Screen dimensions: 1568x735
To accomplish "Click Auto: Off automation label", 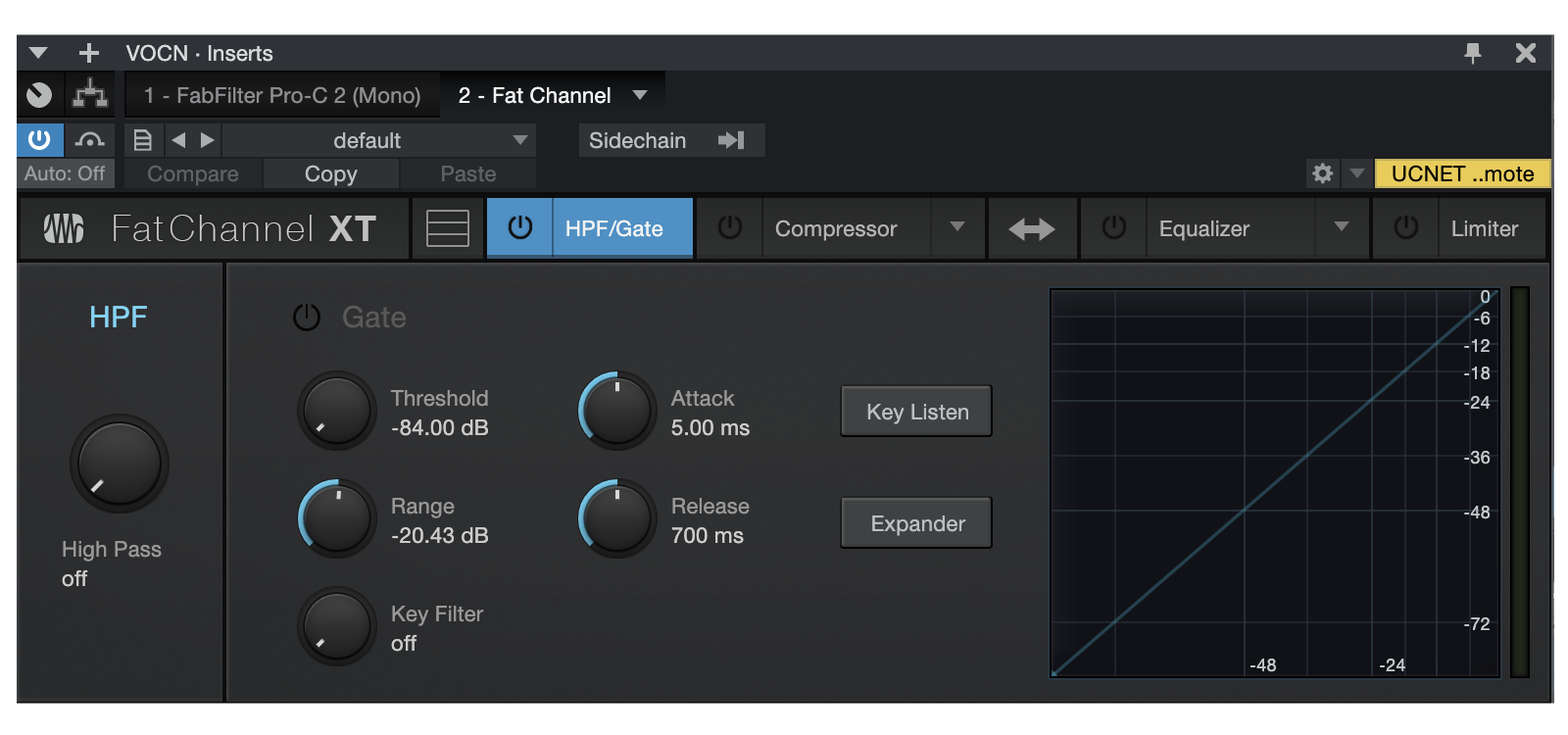I will 65,173.
